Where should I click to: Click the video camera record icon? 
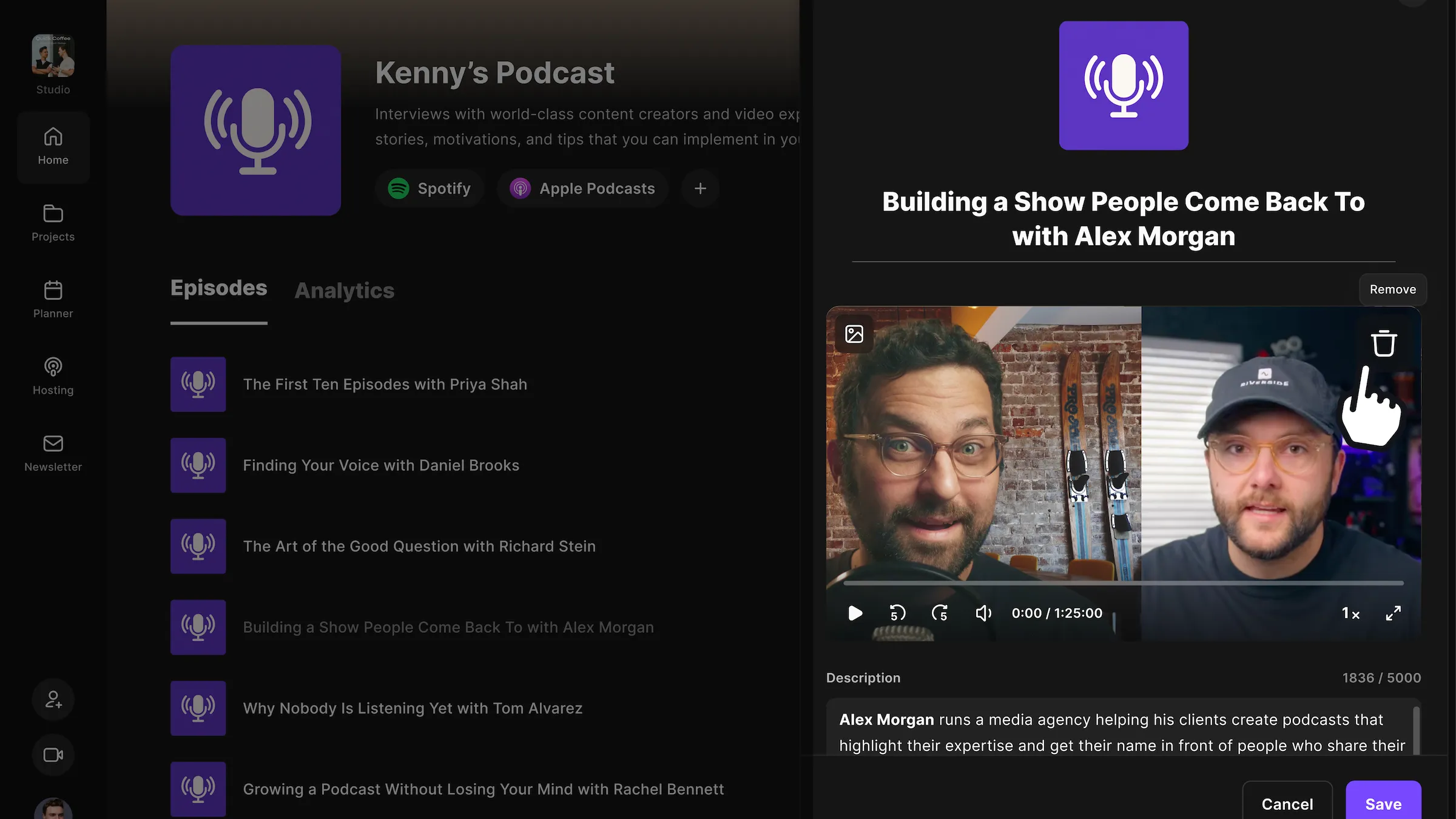(x=53, y=755)
